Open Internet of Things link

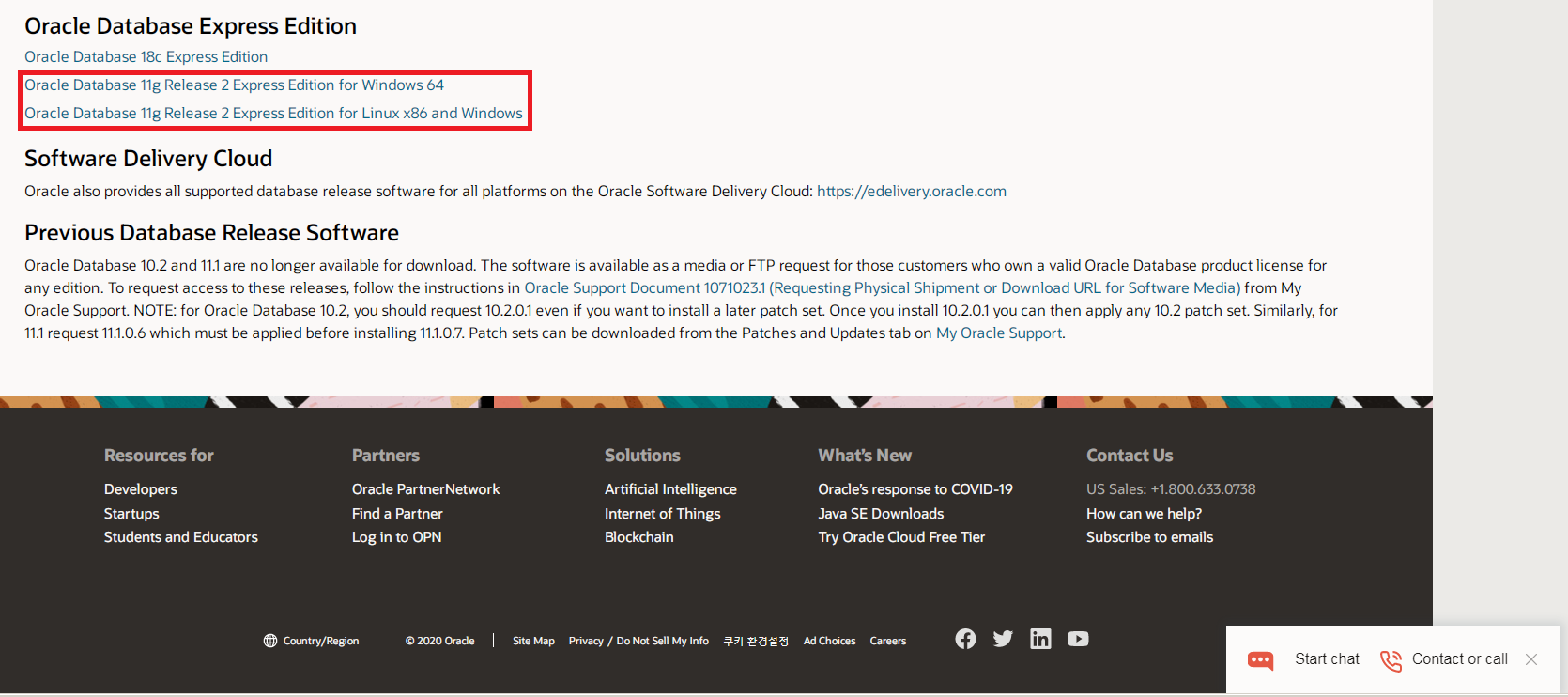click(x=663, y=514)
